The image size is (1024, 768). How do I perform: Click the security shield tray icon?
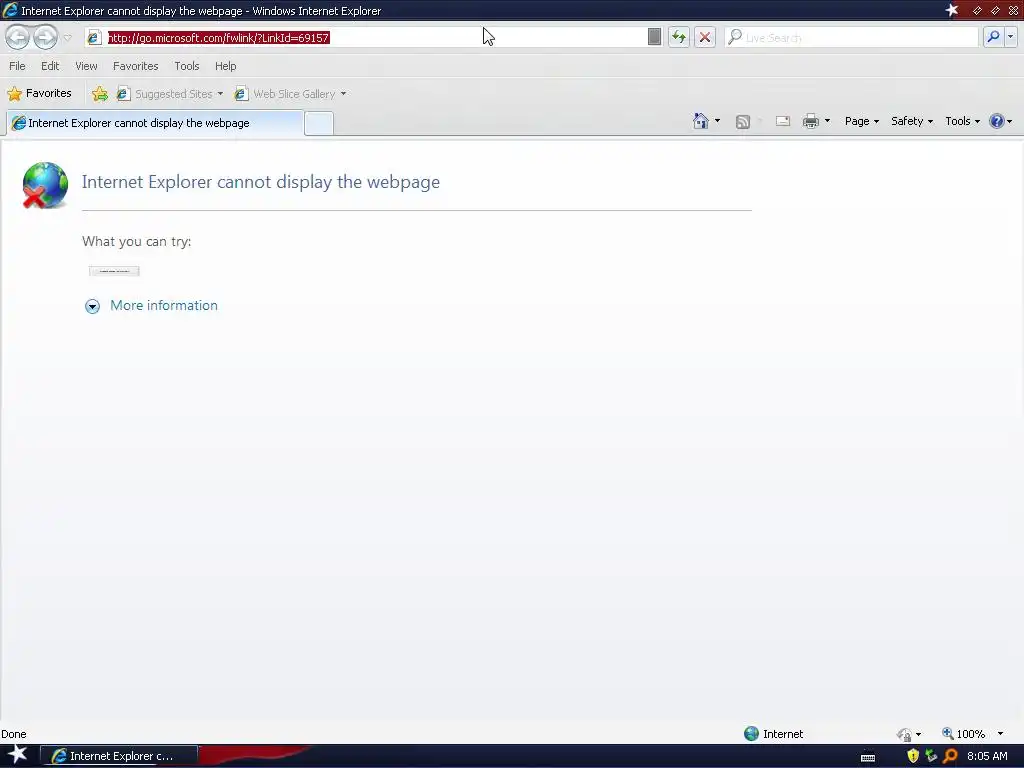913,756
